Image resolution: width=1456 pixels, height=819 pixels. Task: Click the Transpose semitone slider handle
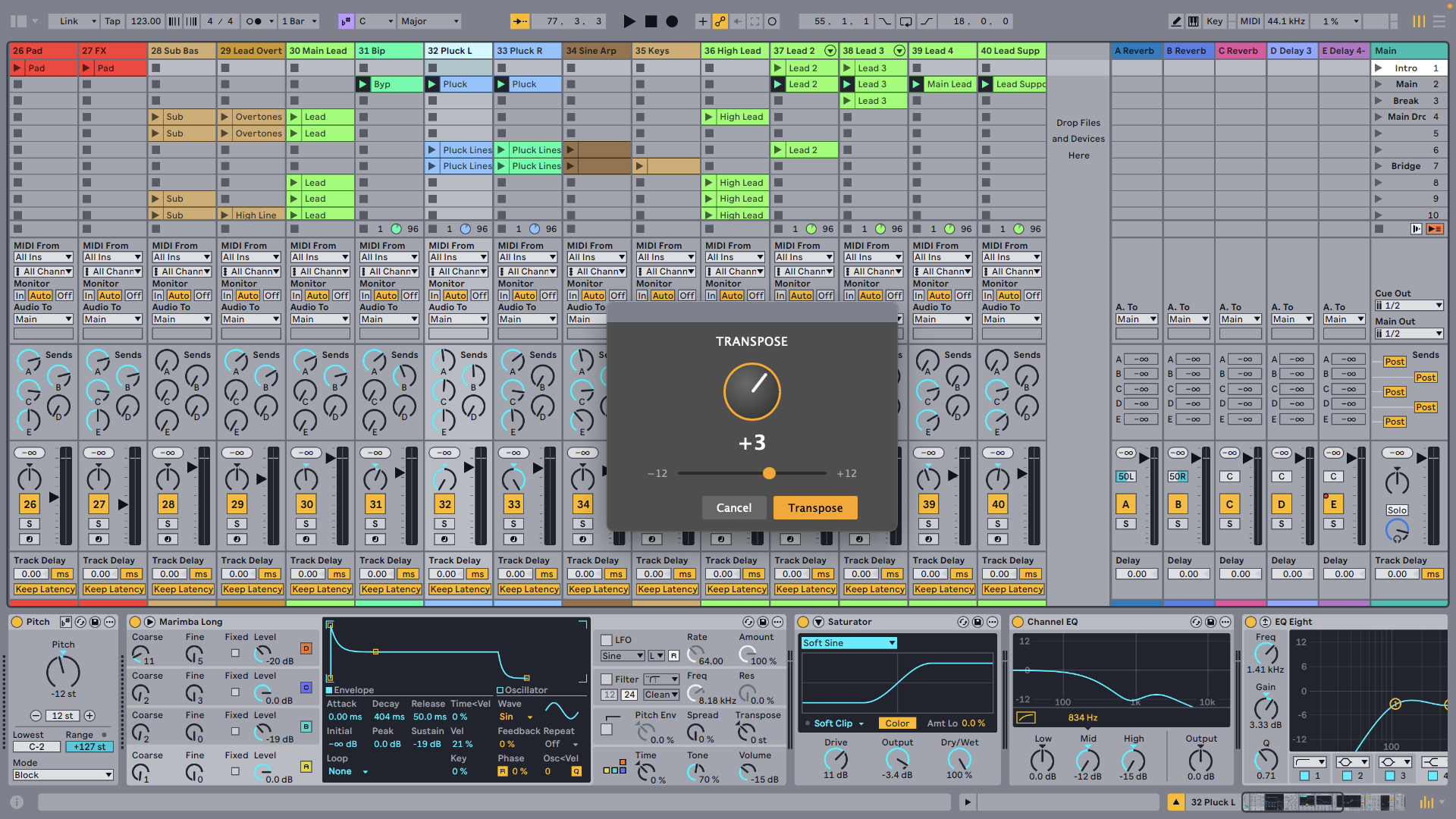point(769,473)
